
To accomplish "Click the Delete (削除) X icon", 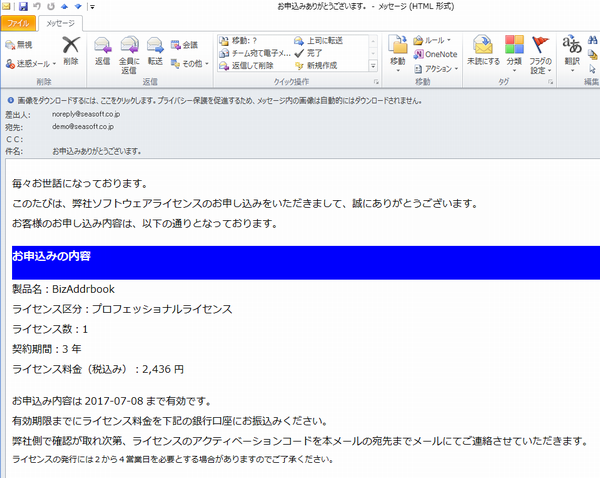I will 70,49.
